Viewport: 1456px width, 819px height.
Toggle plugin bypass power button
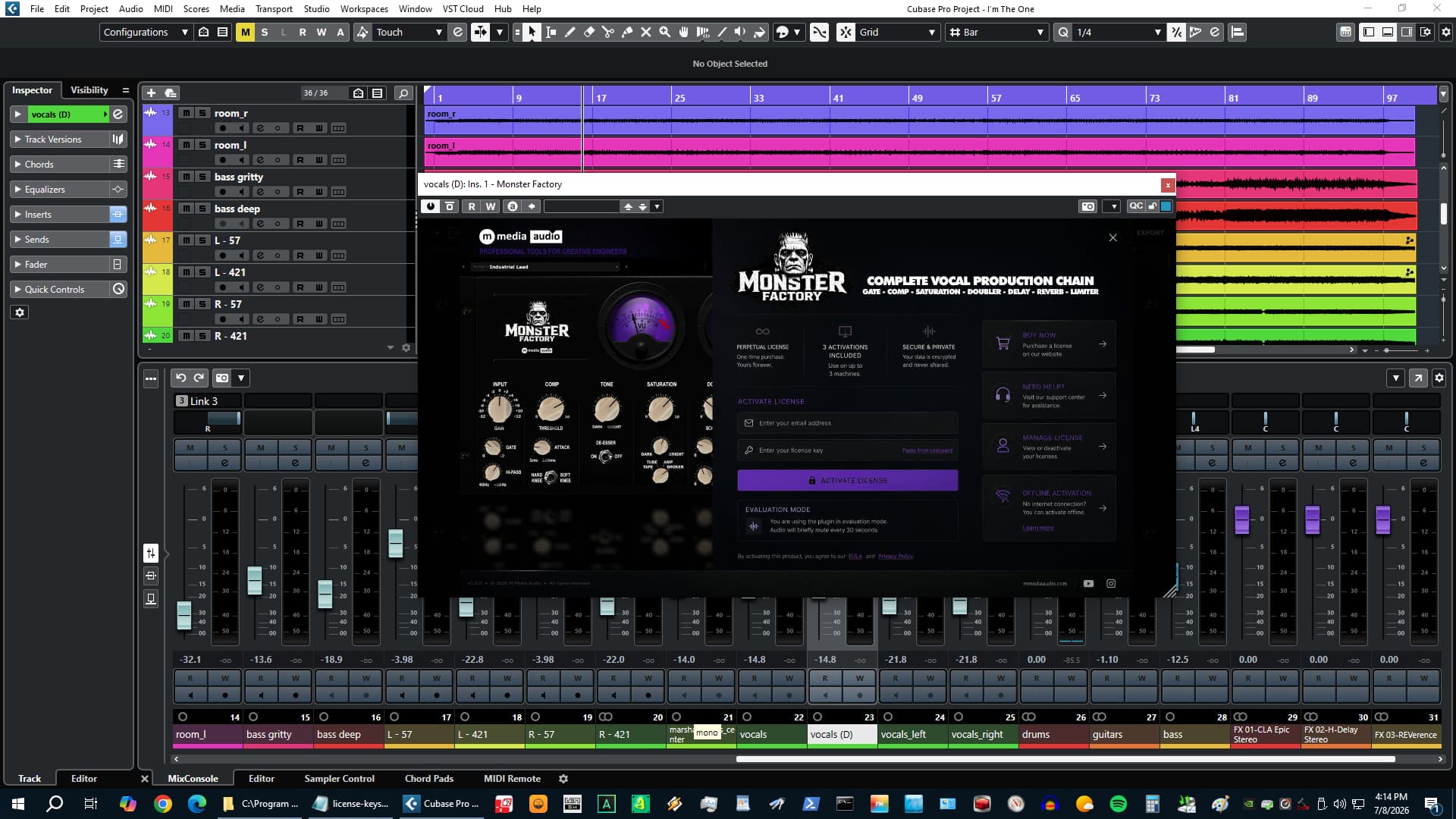coord(431,206)
